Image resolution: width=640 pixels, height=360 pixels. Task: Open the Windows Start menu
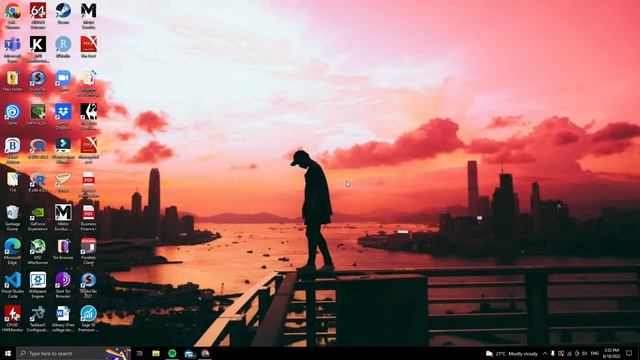point(8,353)
